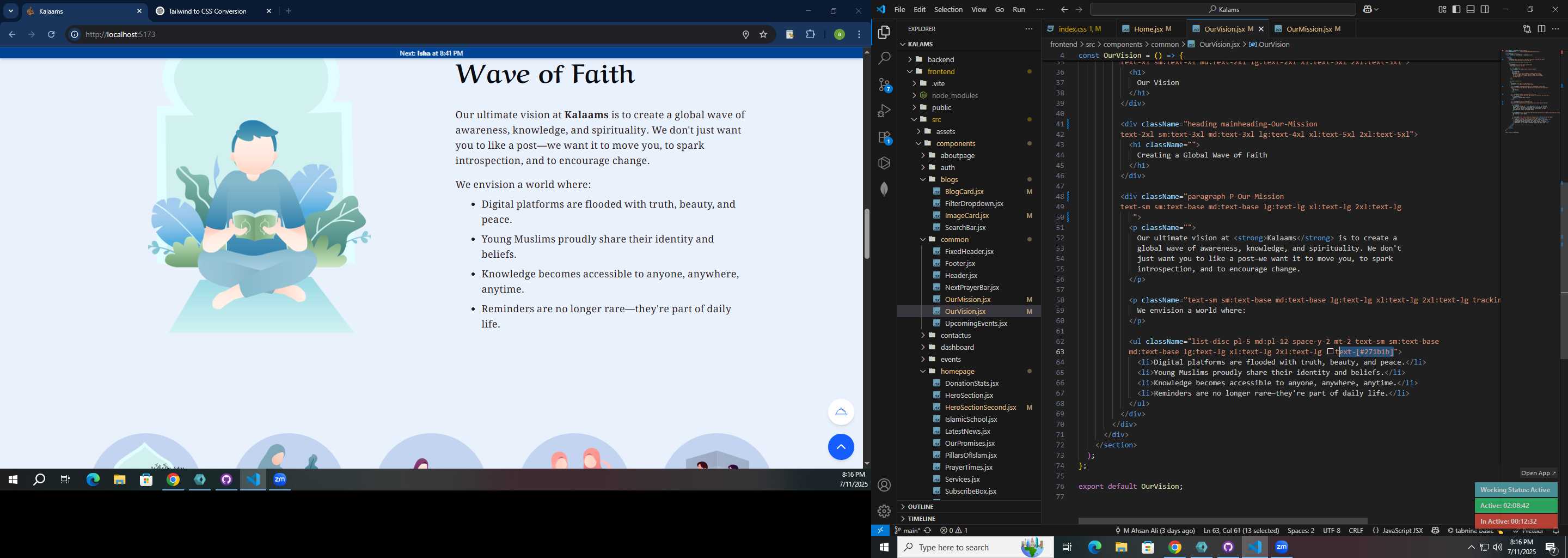Click the location icon in Chrome address bar

[x=746, y=35]
